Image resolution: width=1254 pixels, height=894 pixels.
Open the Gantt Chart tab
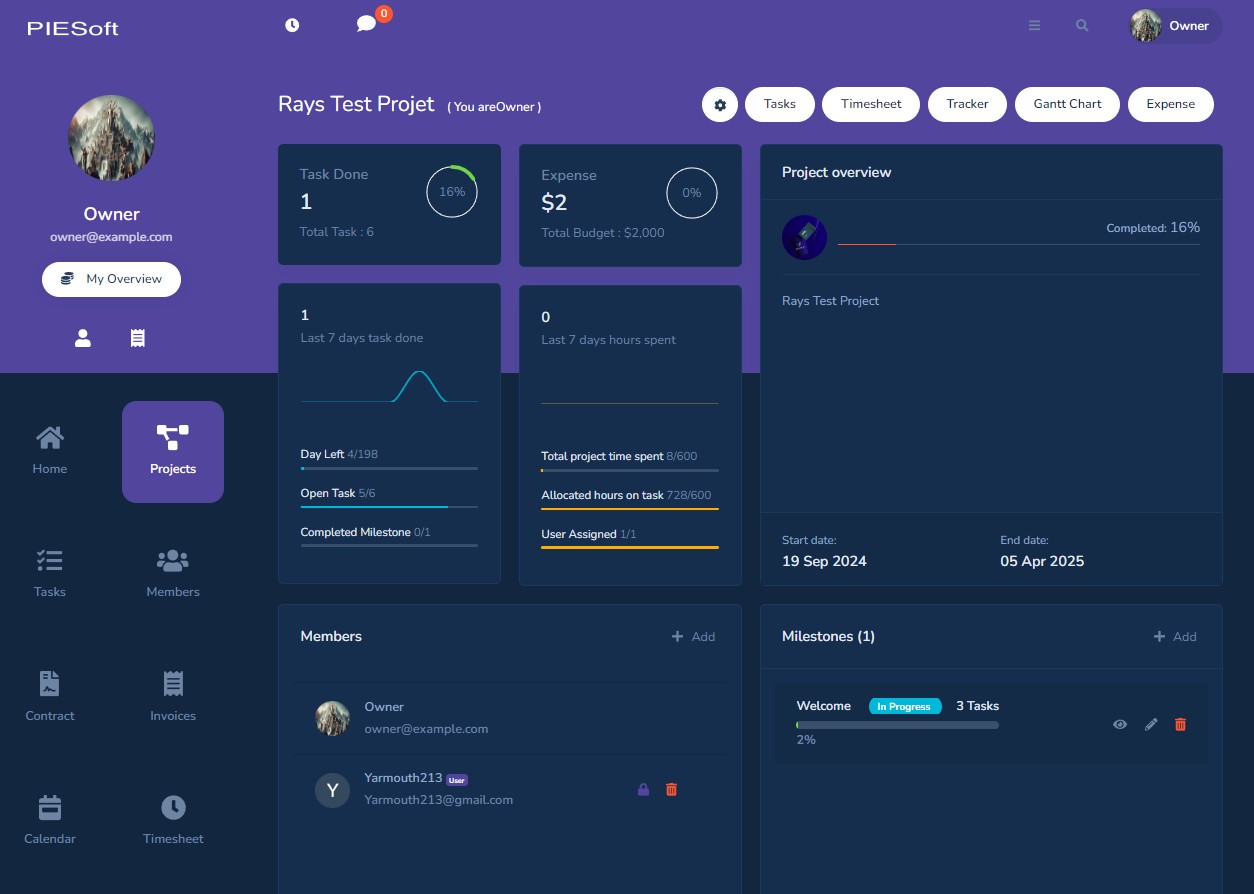tap(1067, 104)
